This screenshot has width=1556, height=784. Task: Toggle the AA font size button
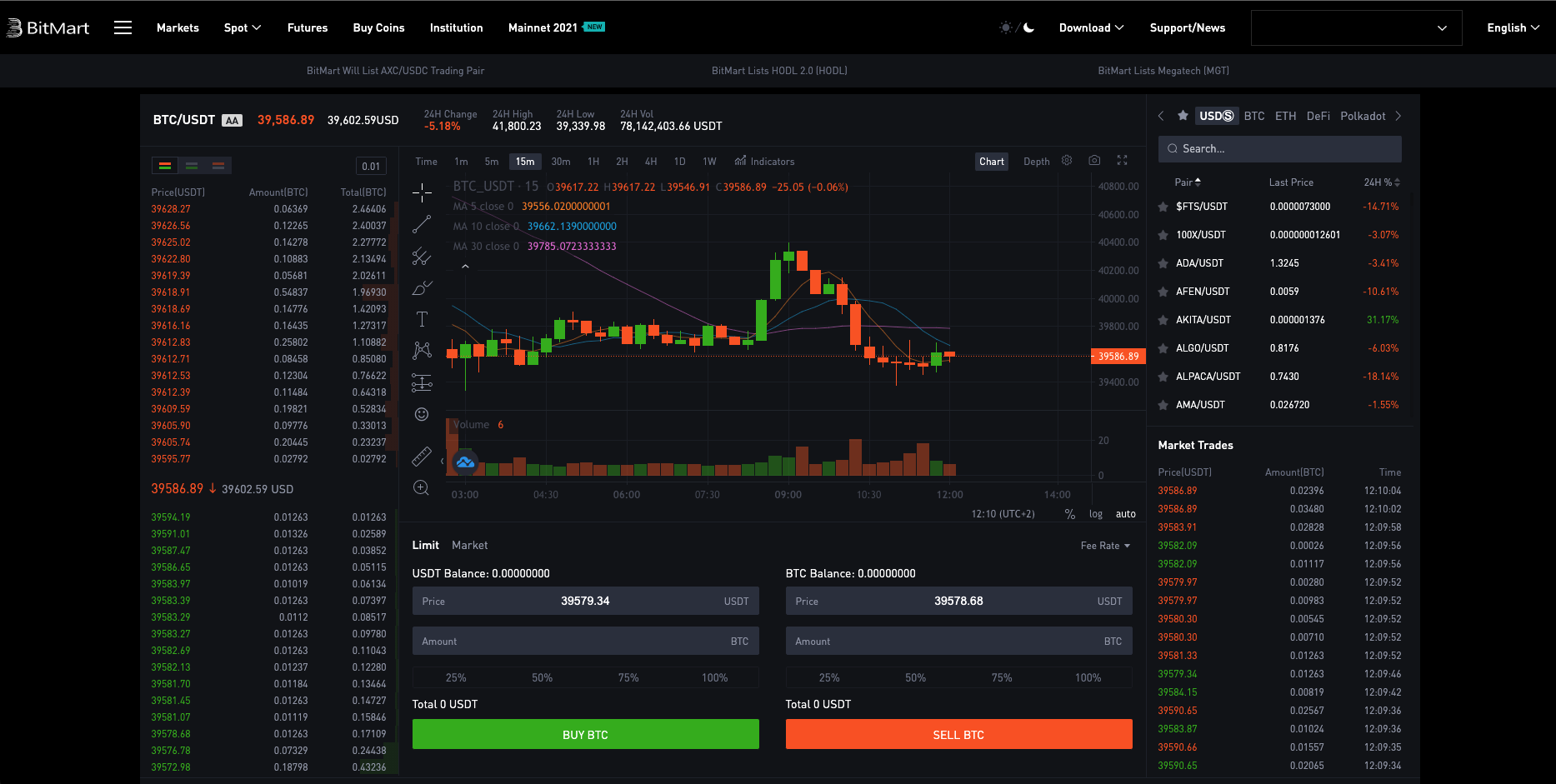(232, 120)
